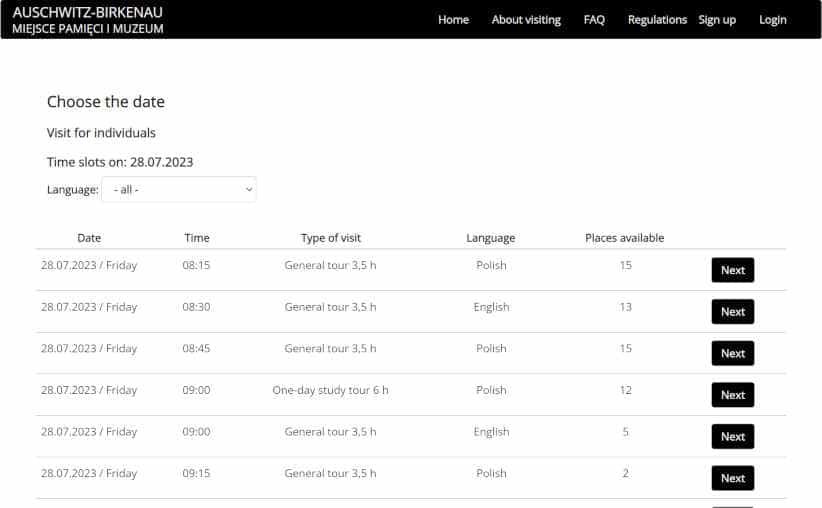Select 'One-day study tour 6 h' text
The height and width of the screenshot is (508, 822).
coord(330,390)
